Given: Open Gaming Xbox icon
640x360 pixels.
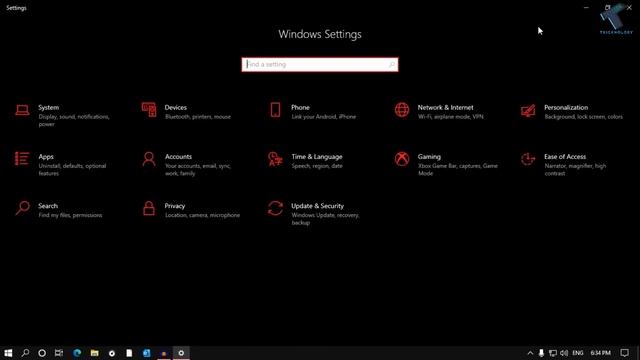Looking at the screenshot, I should click(402, 159).
